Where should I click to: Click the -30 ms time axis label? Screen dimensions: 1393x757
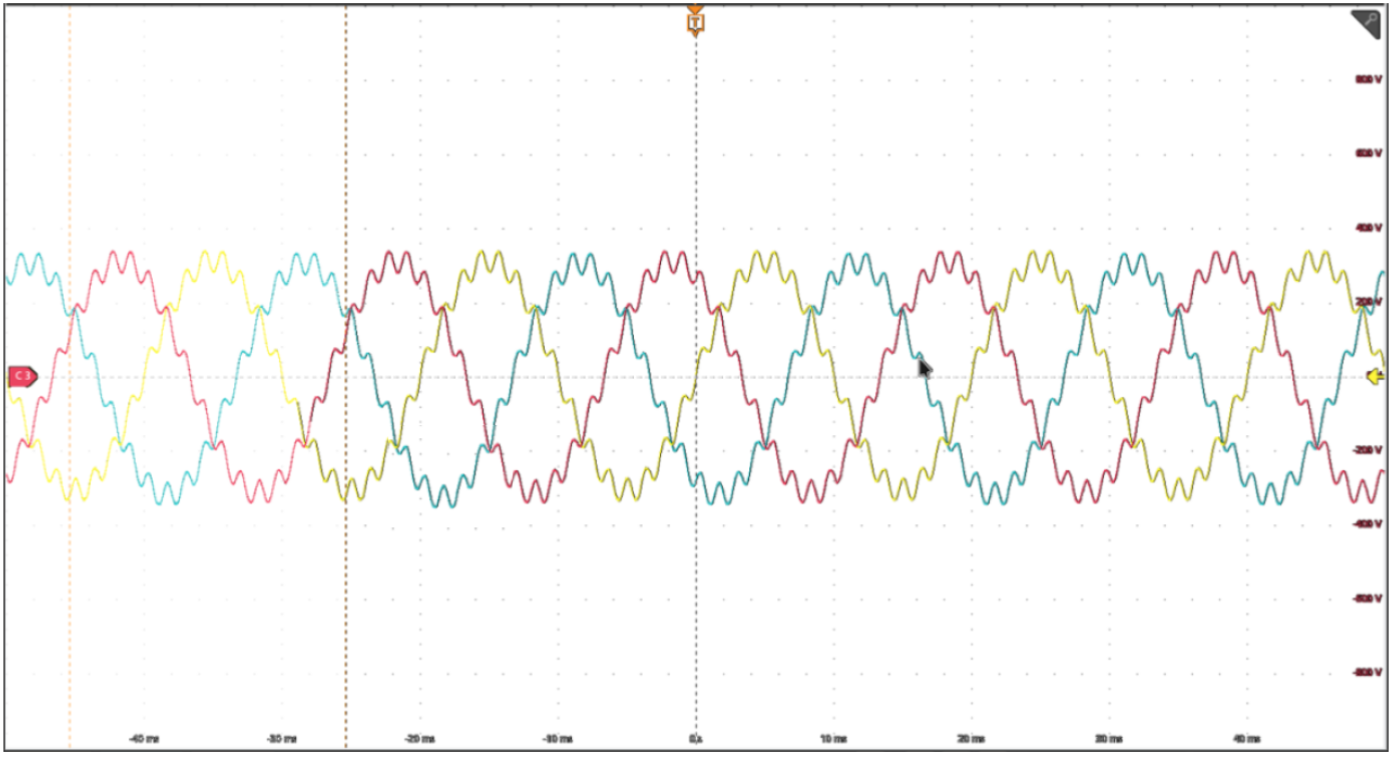coord(282,739)
